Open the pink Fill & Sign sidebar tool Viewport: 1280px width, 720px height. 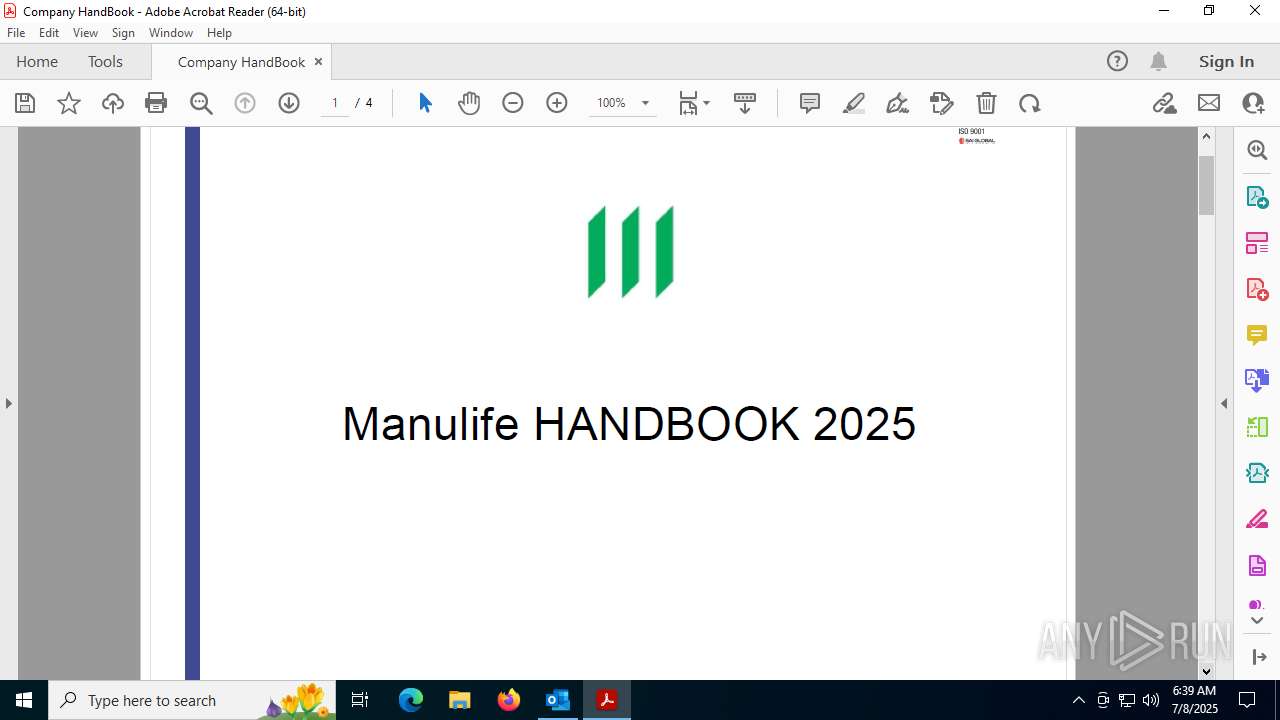coord(1257,520)
